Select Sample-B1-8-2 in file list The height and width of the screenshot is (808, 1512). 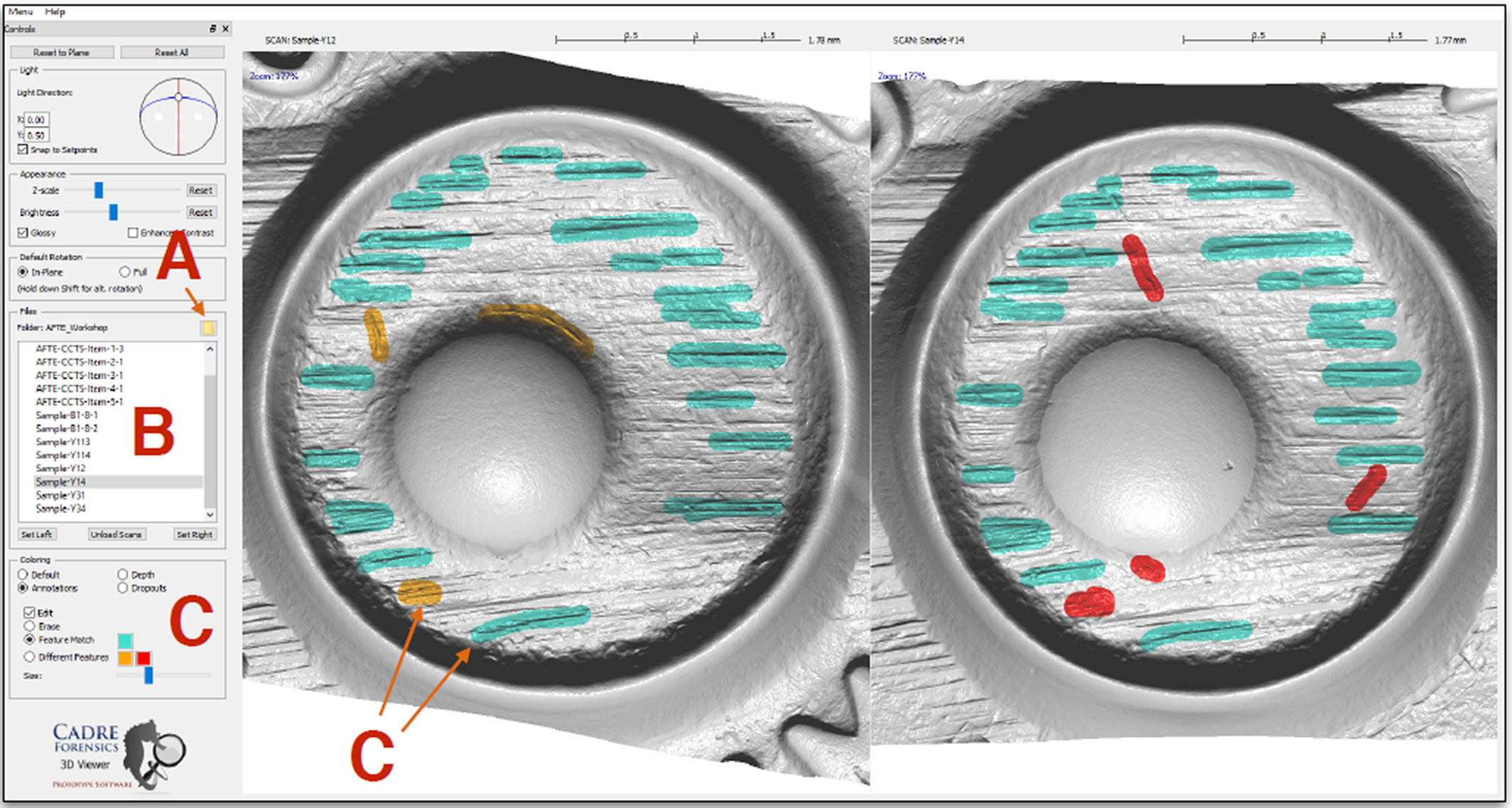[x=67, y=429]
